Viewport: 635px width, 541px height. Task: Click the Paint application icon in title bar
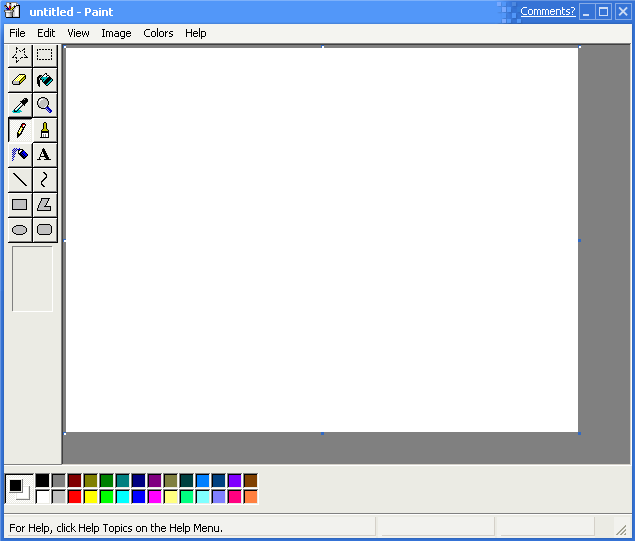[12, 11]
